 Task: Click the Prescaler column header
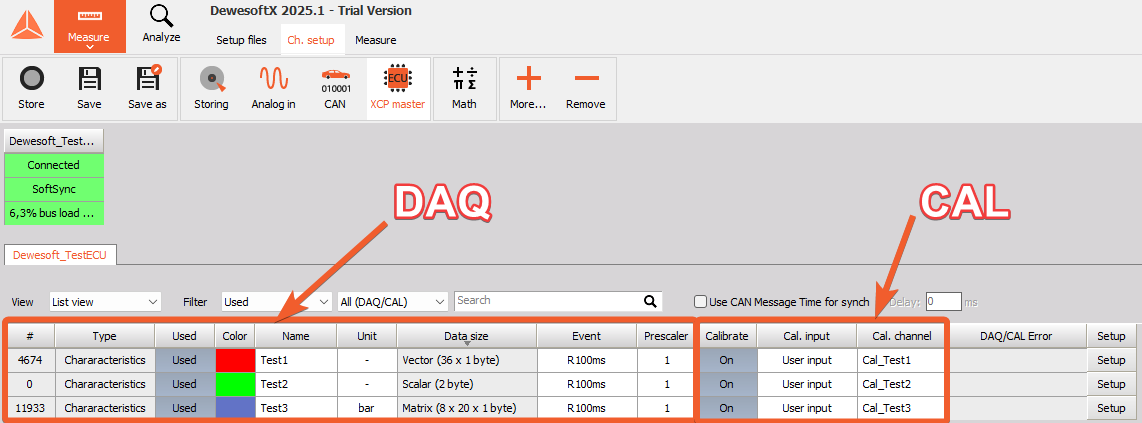[666, 336]
